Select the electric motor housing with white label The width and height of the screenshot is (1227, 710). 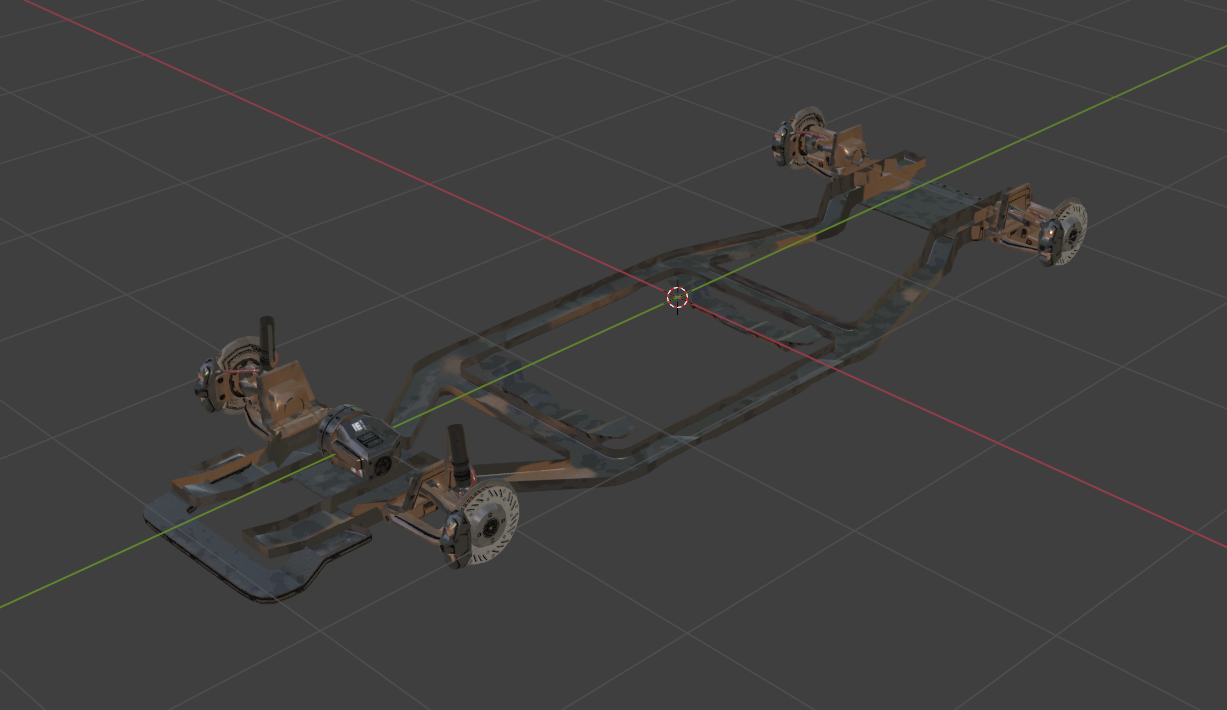(359, 440)
